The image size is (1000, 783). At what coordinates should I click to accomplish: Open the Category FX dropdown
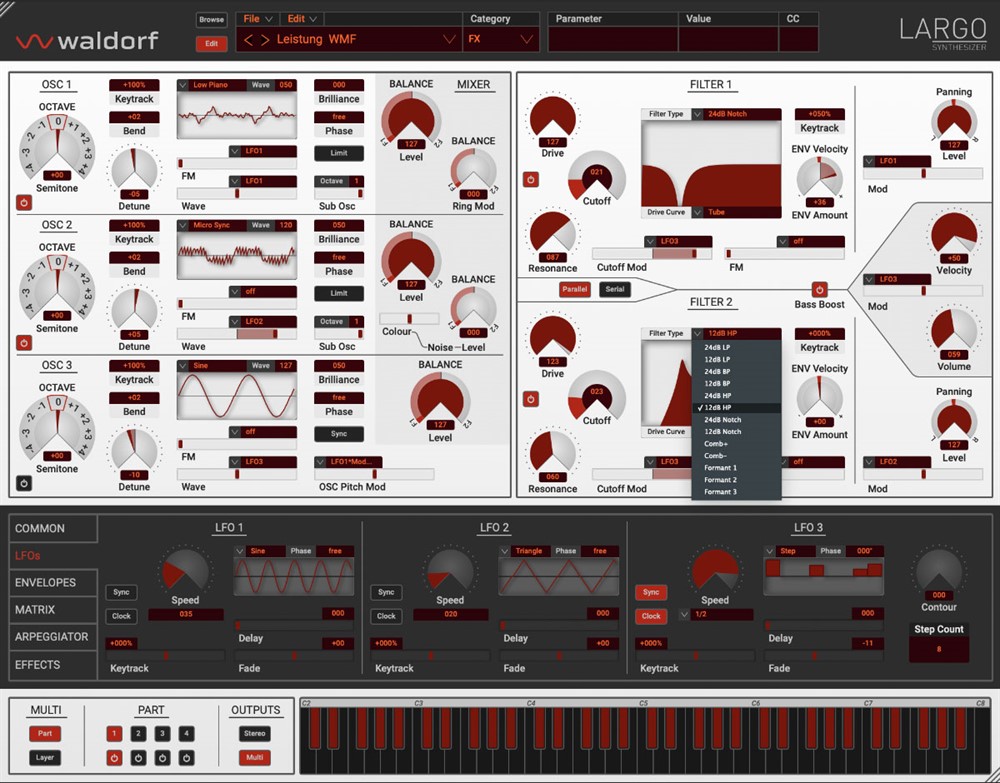pos(500,40)
